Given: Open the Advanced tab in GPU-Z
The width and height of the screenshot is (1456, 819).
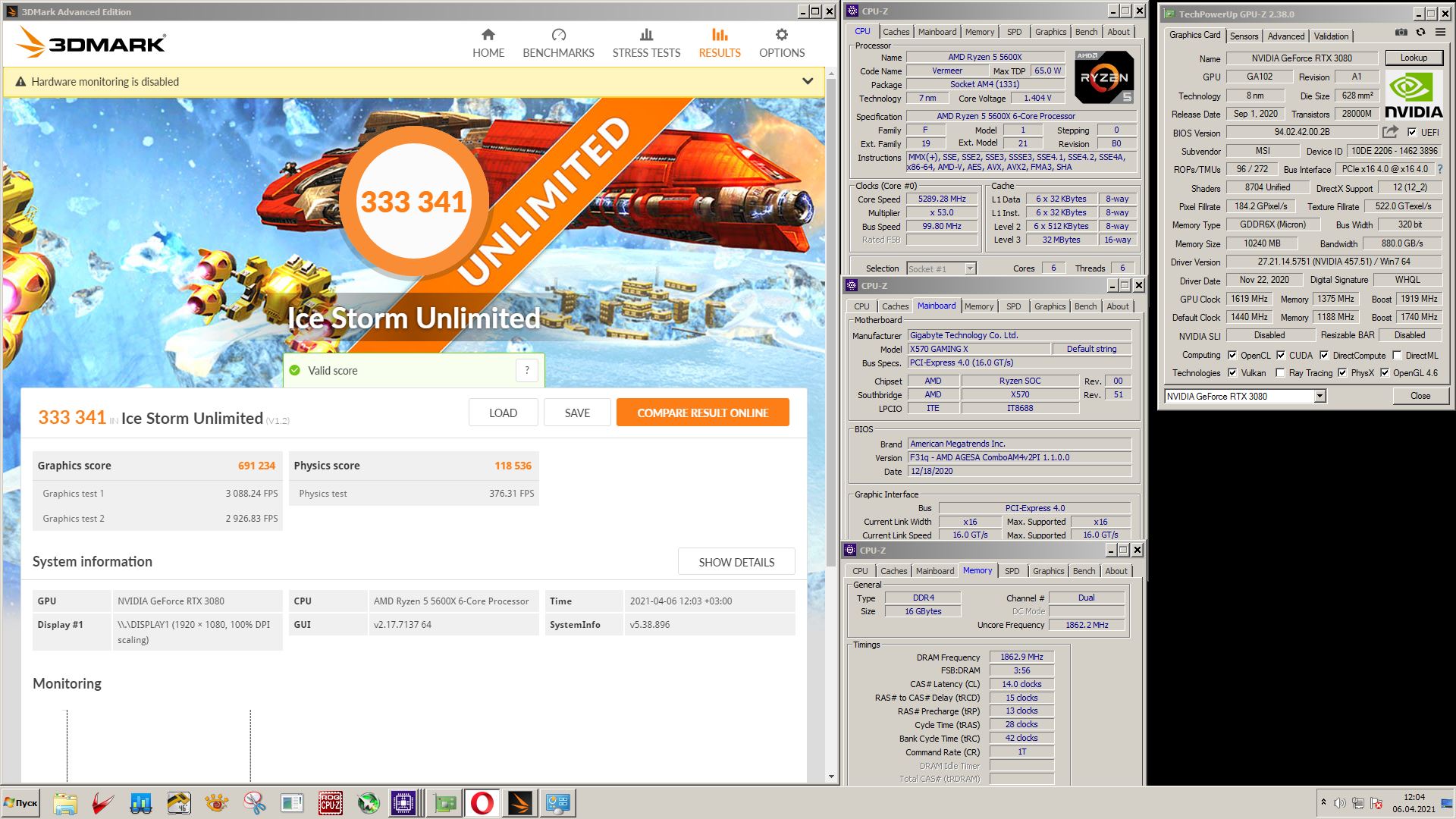Looking at the screenshot, I should pos(1286,36).
